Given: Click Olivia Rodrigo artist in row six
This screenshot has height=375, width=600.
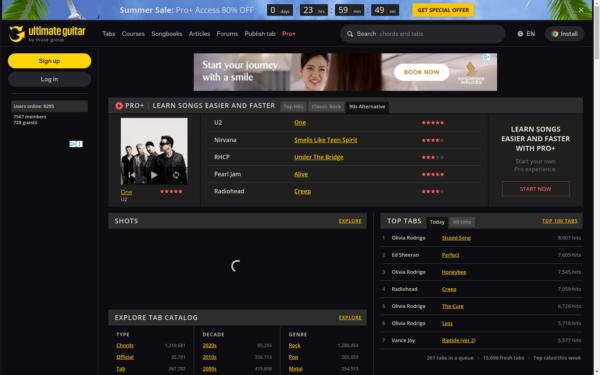Looking at the screenshot, I should click(408, 323).
